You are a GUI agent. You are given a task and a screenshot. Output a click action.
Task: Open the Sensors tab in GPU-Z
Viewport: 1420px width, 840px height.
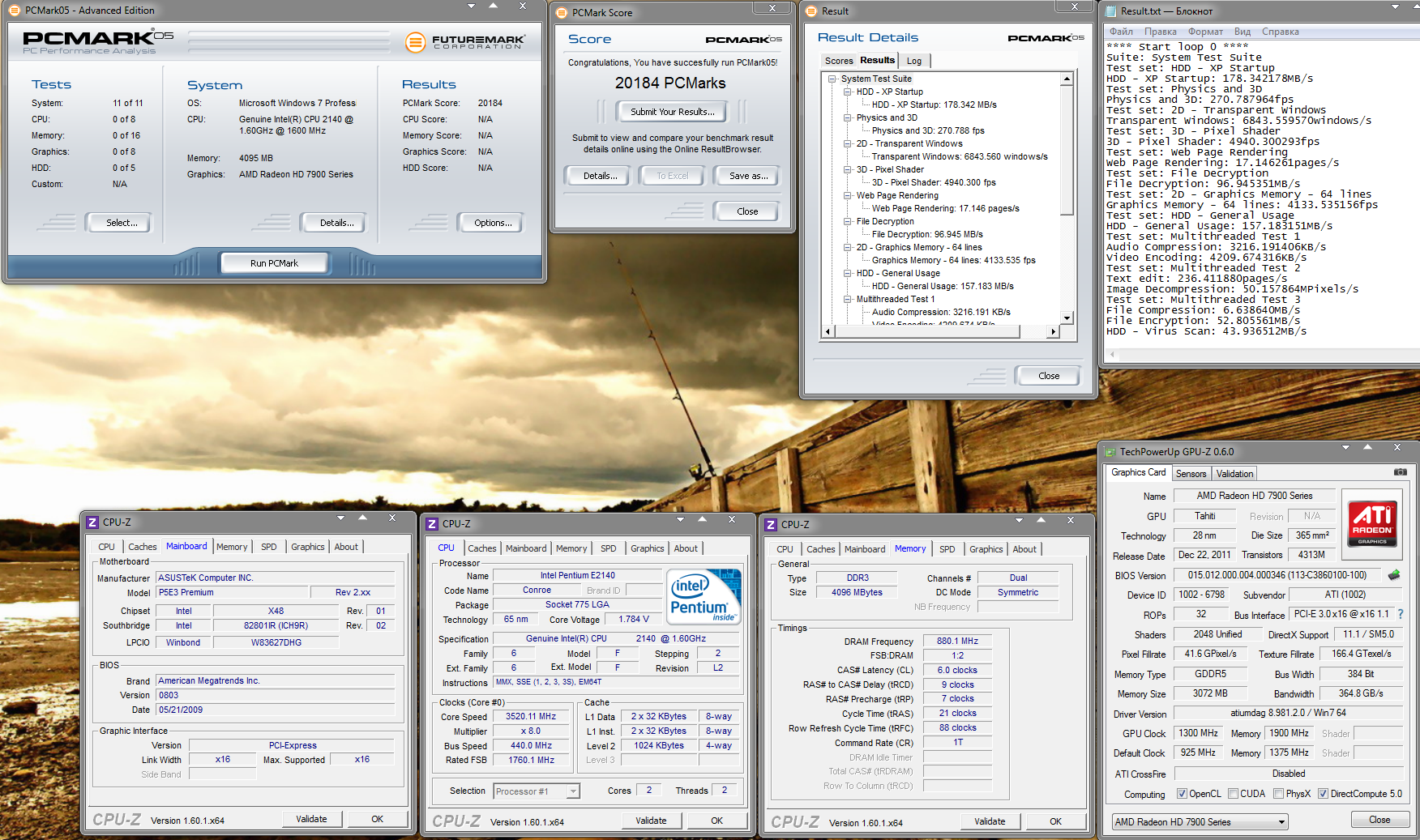click(x=1191, y=474)
